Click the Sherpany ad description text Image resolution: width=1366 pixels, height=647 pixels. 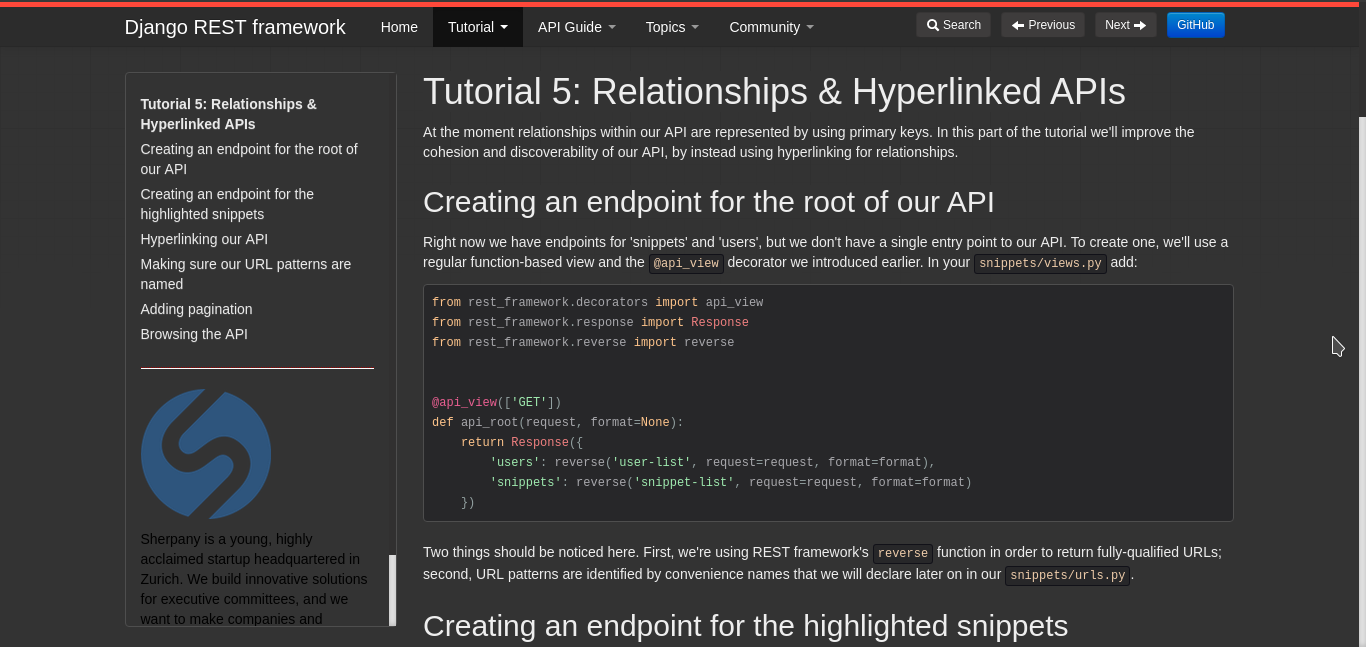point(254,579)
